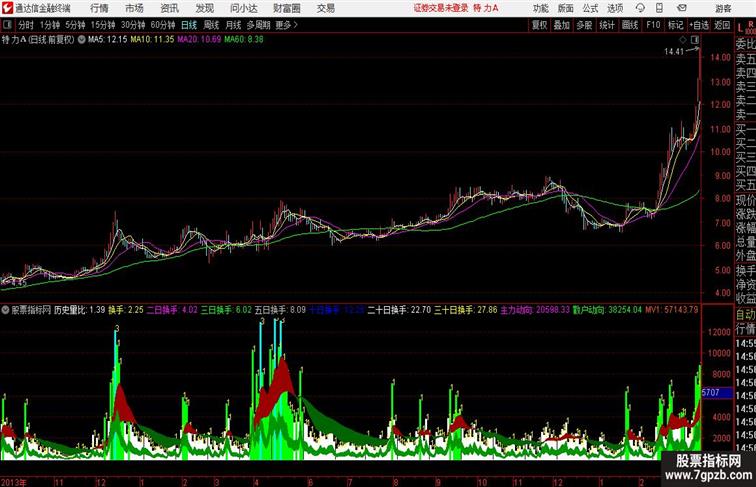756x487 pixels.
Task: Click the L R icon in right panel
Action: (x=745, y=27)
